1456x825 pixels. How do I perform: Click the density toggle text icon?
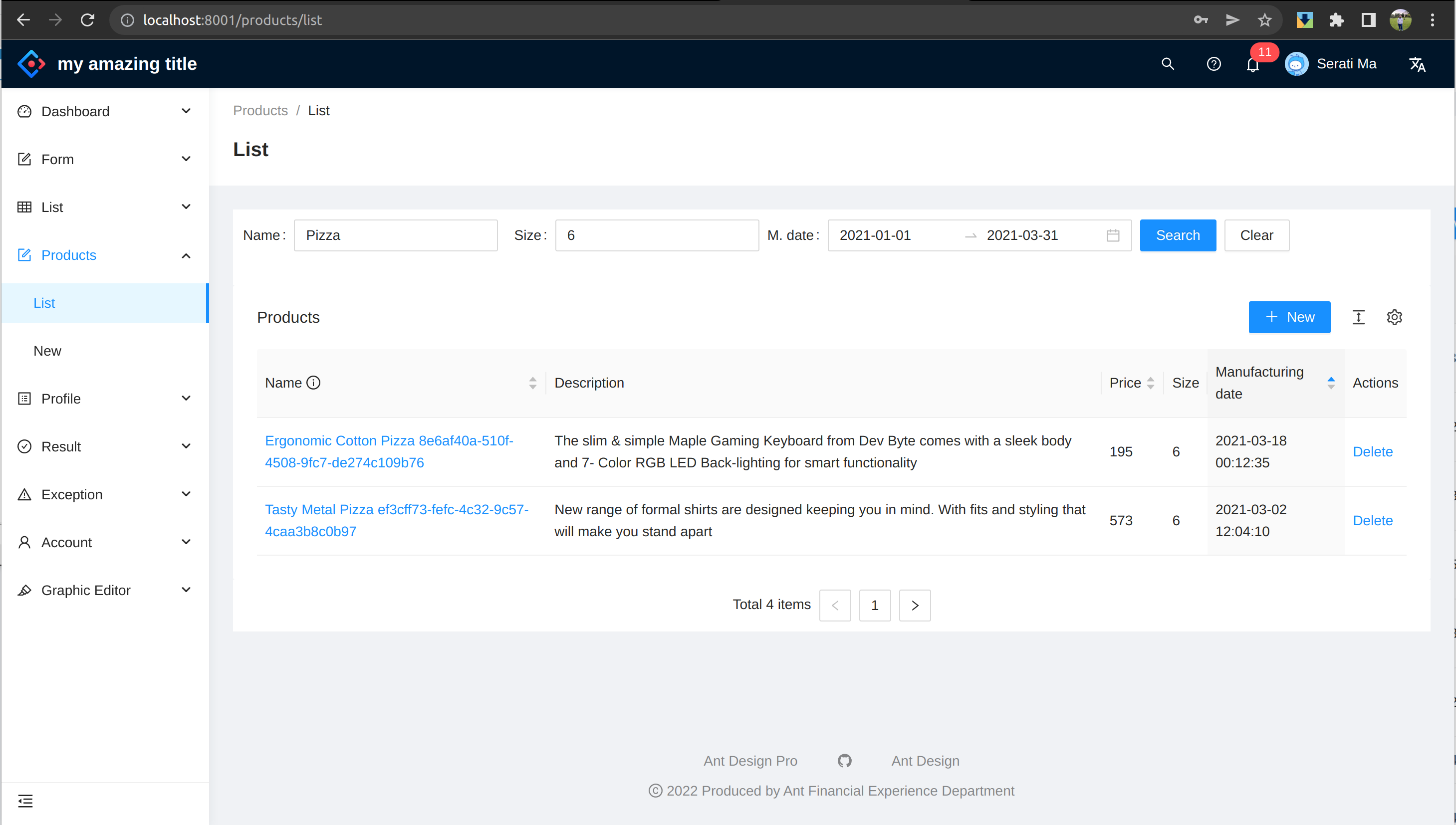[1358, 317]
